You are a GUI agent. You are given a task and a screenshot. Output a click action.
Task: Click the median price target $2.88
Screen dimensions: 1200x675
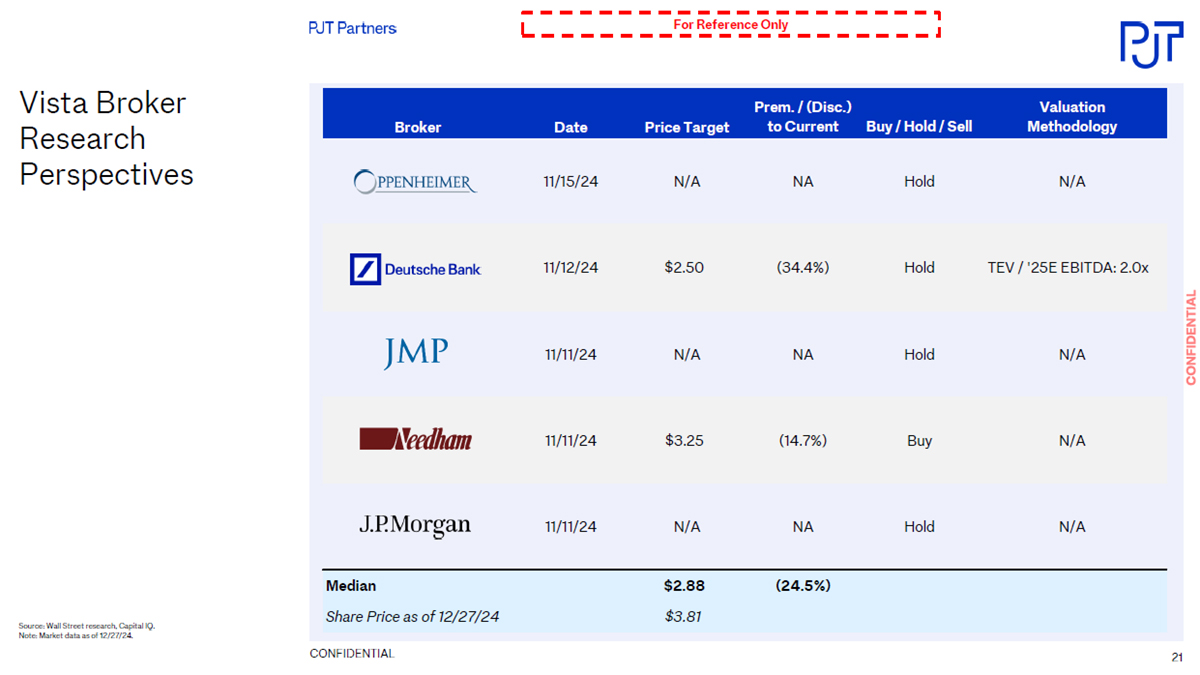pyautogui.click(x=684, y=586)
